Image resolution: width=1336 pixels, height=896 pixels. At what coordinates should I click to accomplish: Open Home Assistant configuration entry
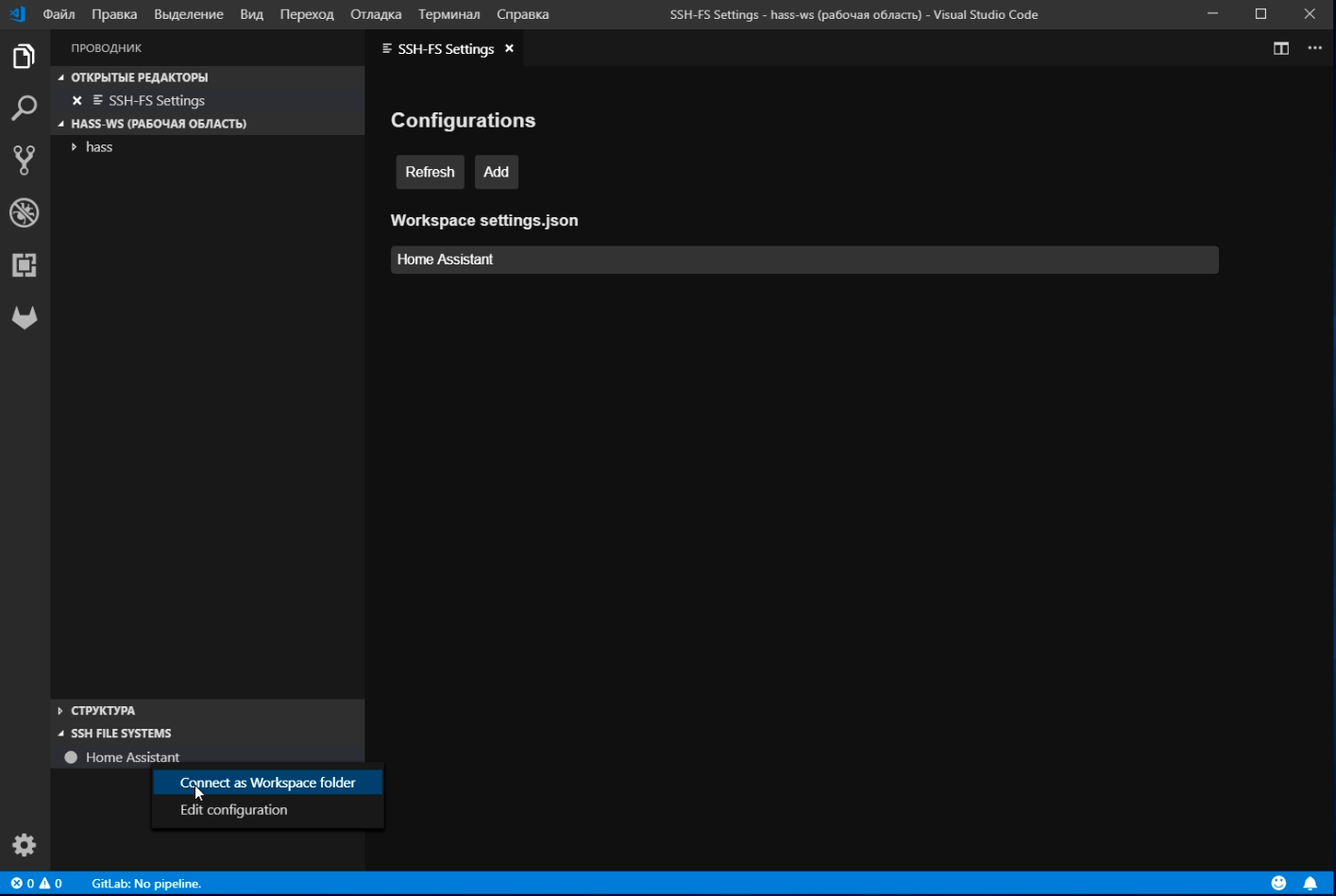coord(804,260)
